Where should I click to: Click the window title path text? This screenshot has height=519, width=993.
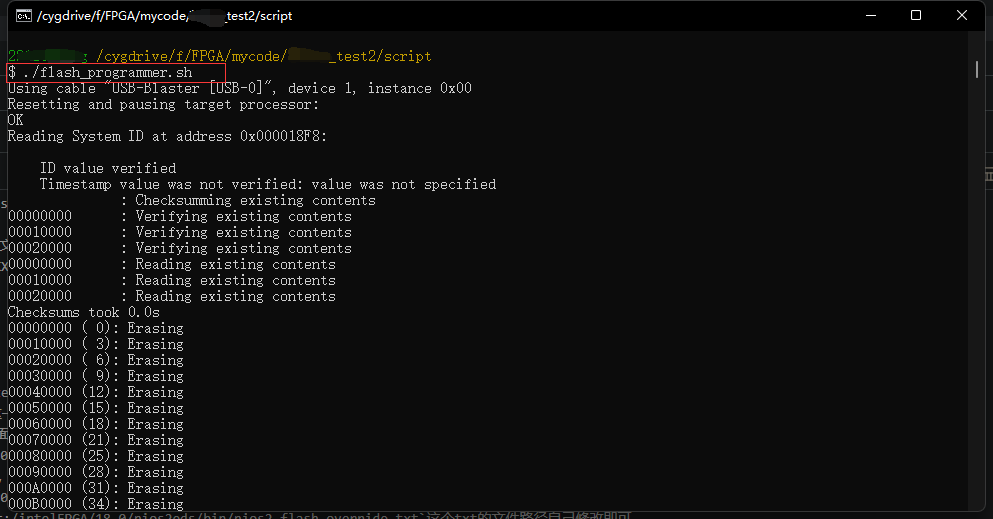click(x=165, y=16)
